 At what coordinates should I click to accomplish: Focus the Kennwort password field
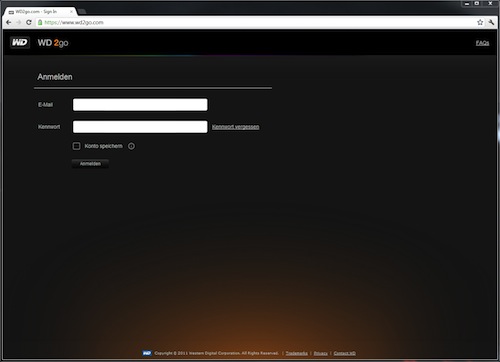[x=140, y=127]
